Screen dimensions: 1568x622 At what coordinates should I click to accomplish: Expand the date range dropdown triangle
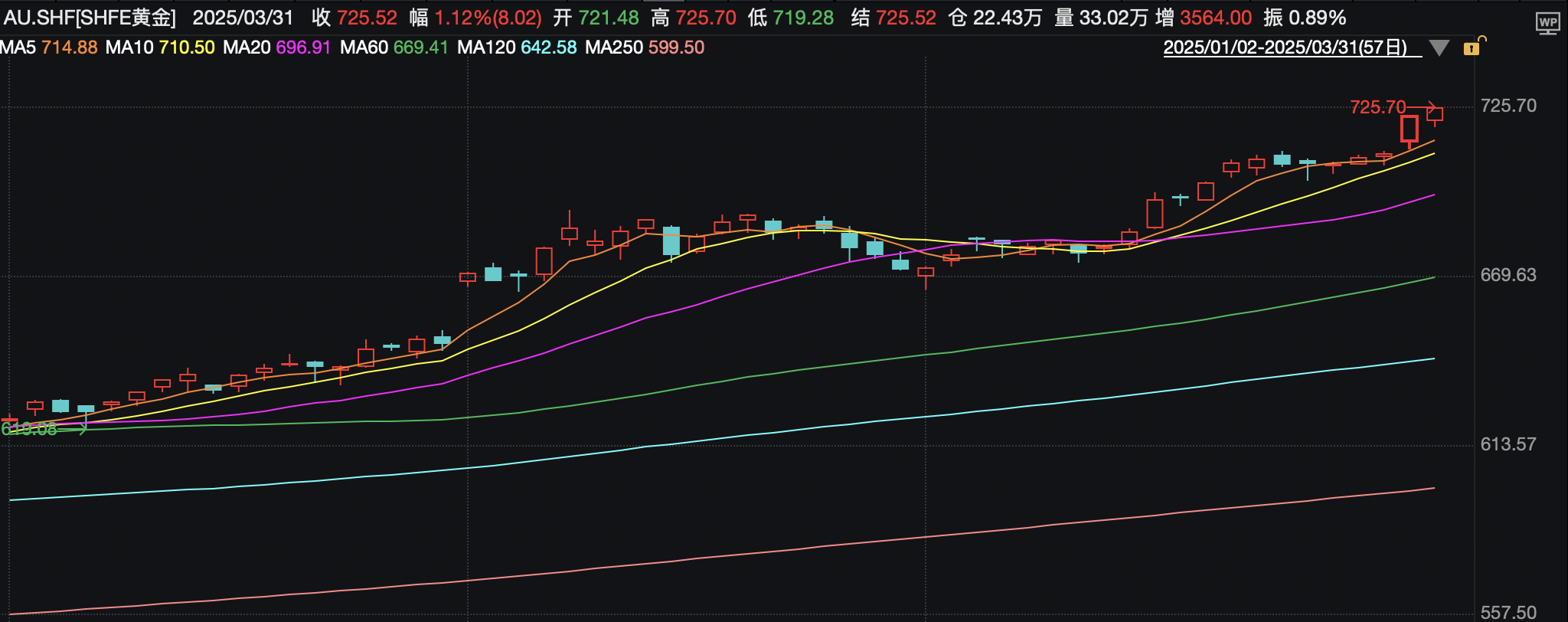pyautogui.click(x=1439, y=48)
